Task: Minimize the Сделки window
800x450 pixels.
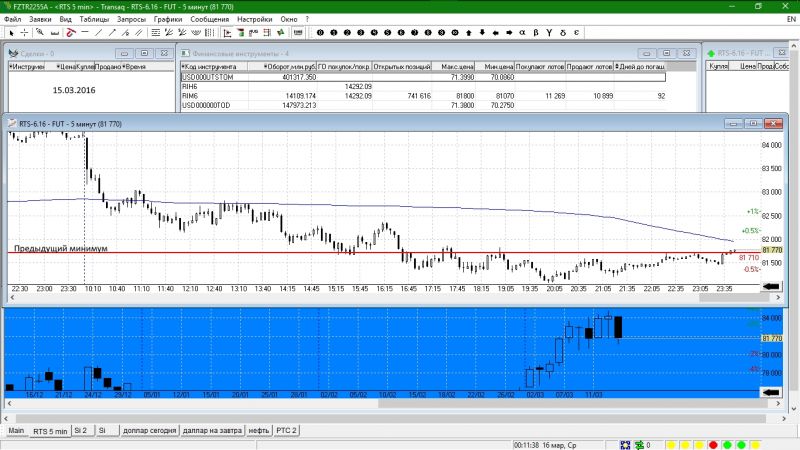Action: pyautogui.click(x=124, y=53)
